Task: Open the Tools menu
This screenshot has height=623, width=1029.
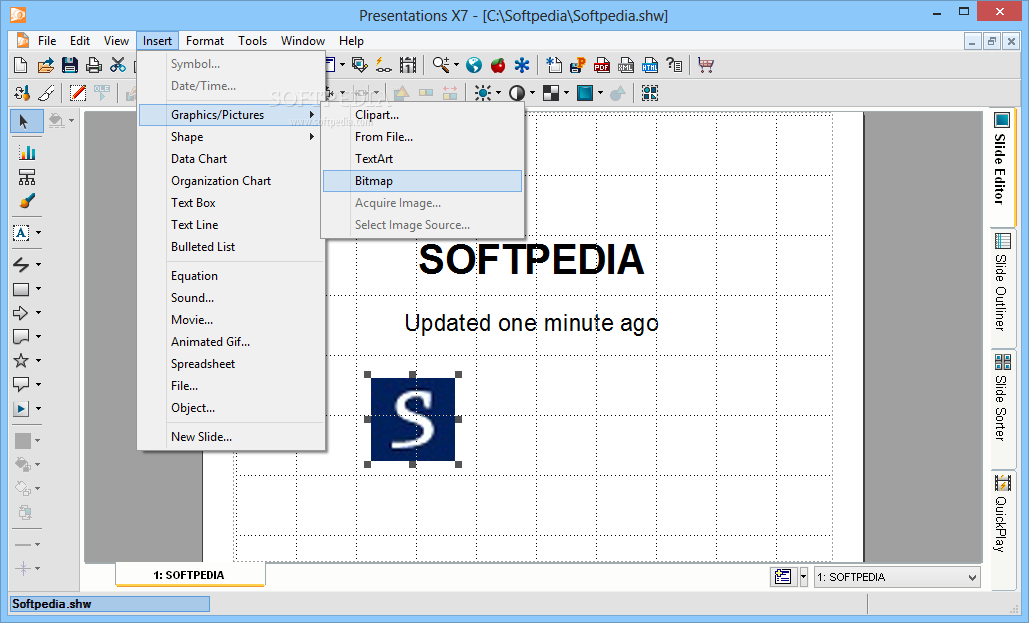Action: click(253, 41)
